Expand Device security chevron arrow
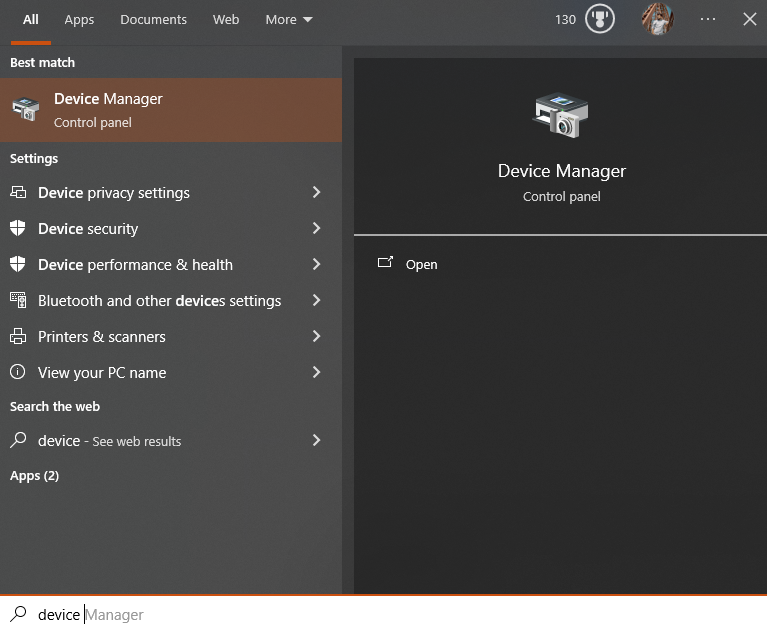Viewport: 767px width, 632px height. pos(316,228)
